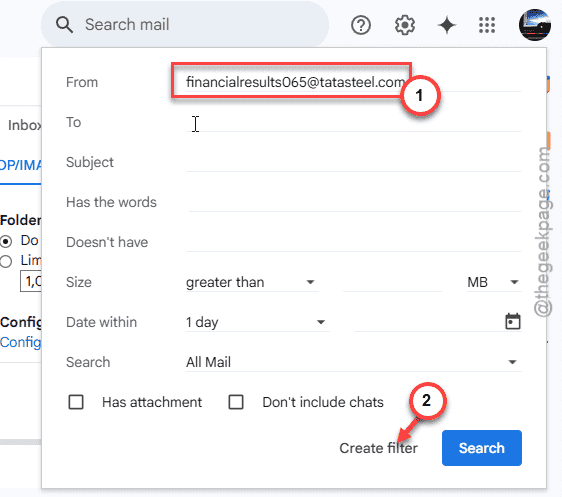Click the POP/IMAP settings tab
Screen dimensions: 562x497
coord(20,165)
